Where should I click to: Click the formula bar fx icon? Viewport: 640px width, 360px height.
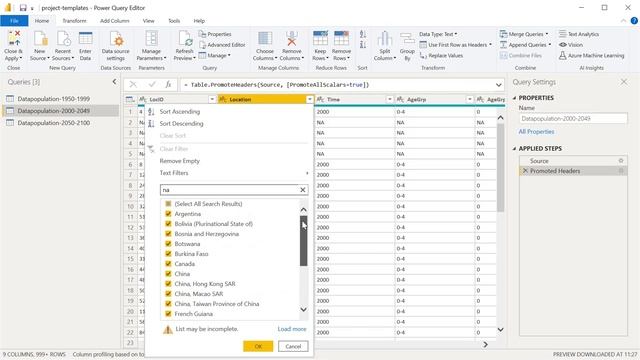pos(168,84)
